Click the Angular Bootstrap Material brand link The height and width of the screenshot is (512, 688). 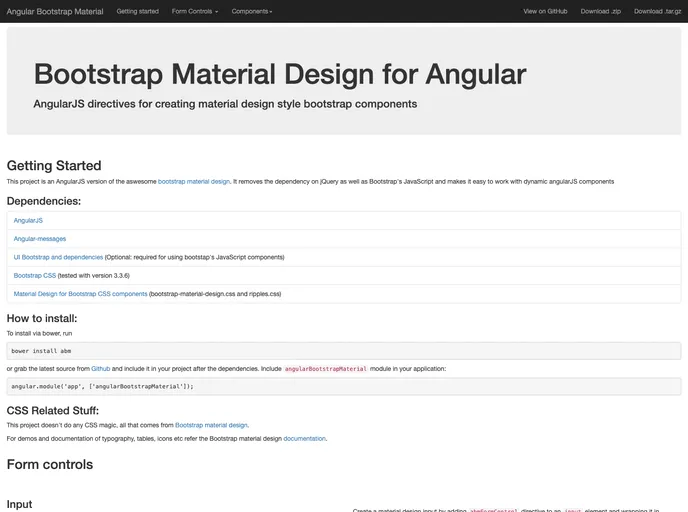tap(55, 11)
